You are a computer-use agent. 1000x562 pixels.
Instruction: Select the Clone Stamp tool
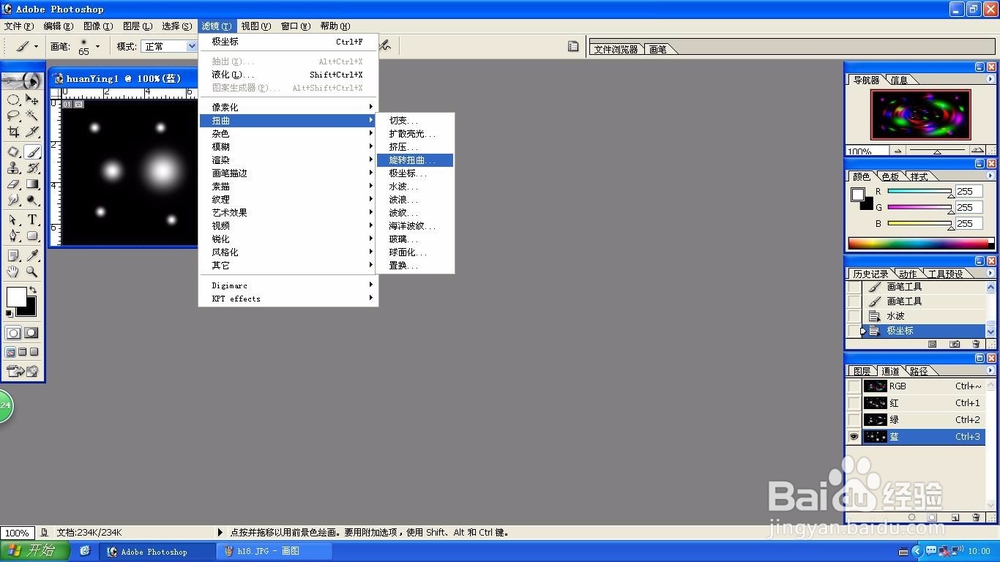click(x=13, y=168)
